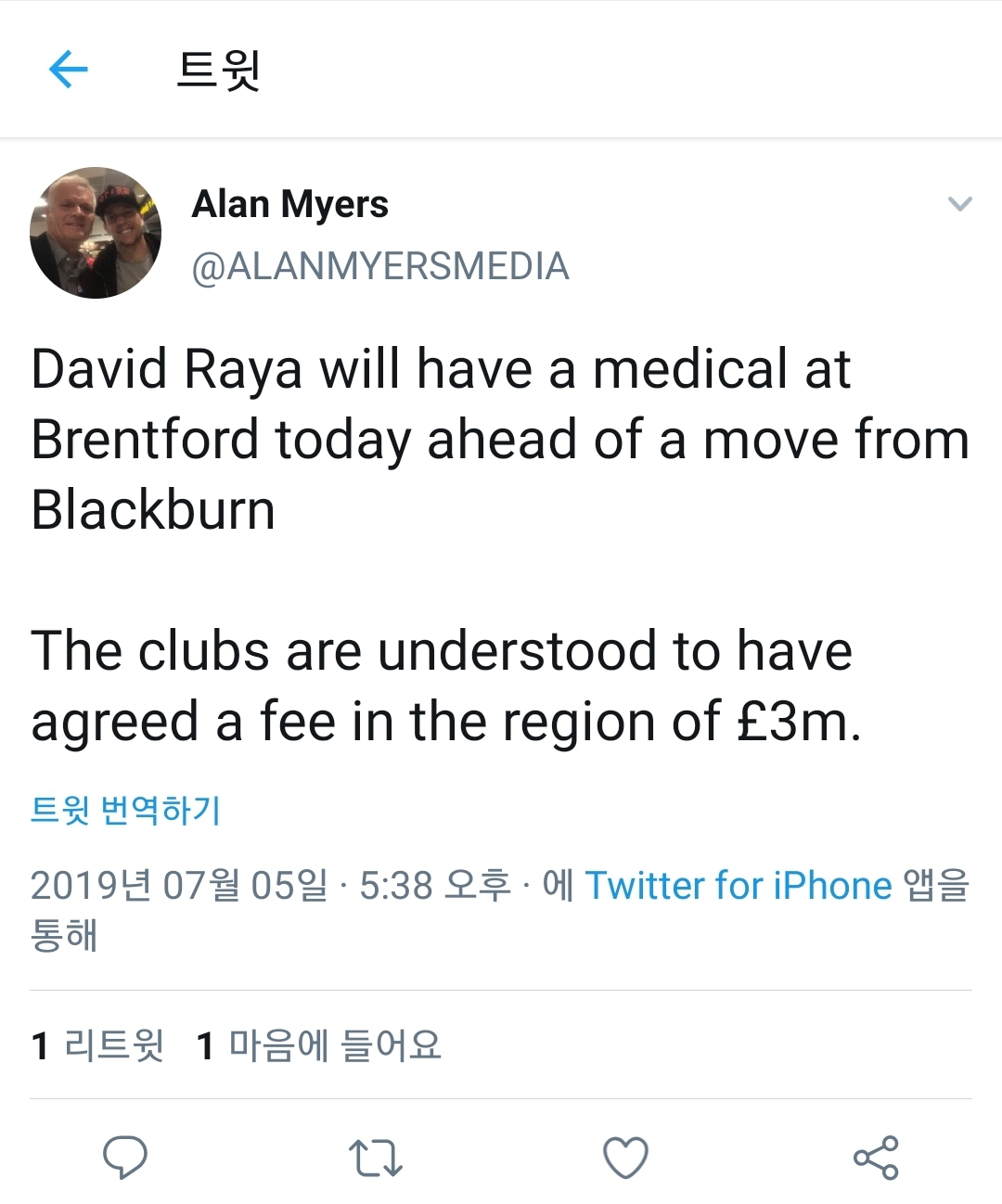Open the @ALANMYERSMEDIA handle
This screenshot has height=1204, width=1002.
[380, 266]
